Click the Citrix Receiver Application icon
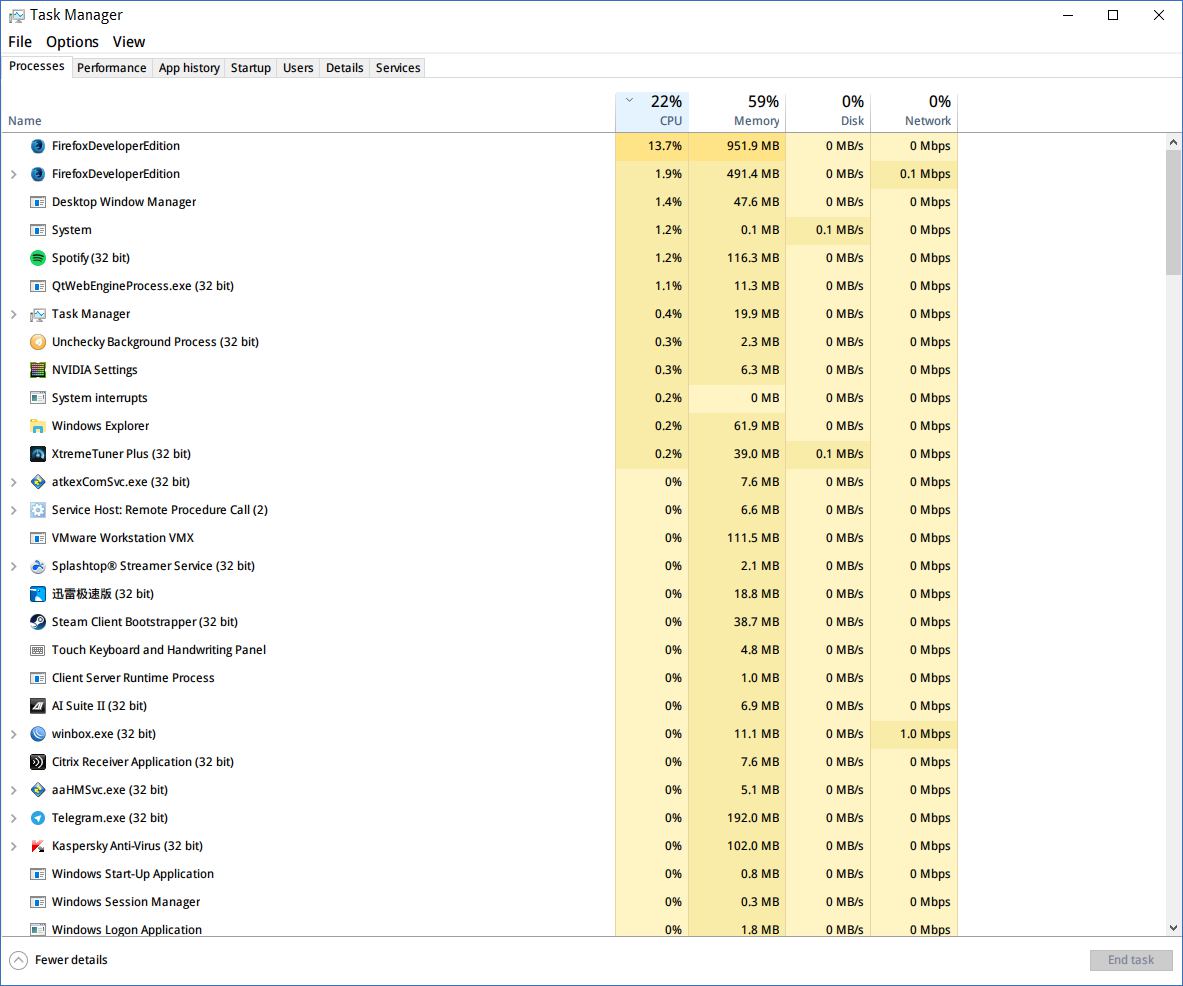Viewport: 1183px width, 986px height. pos(38,762)
